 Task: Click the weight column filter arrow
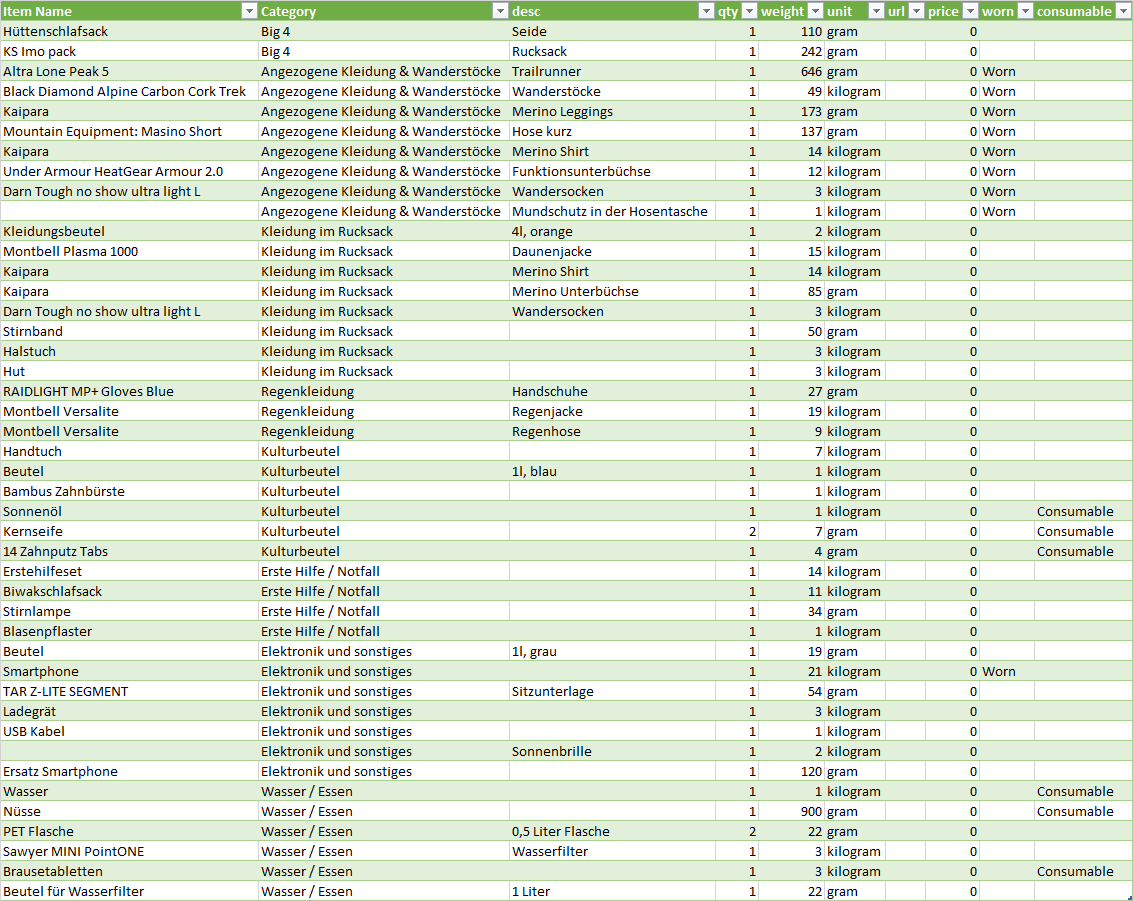[814, 11]
